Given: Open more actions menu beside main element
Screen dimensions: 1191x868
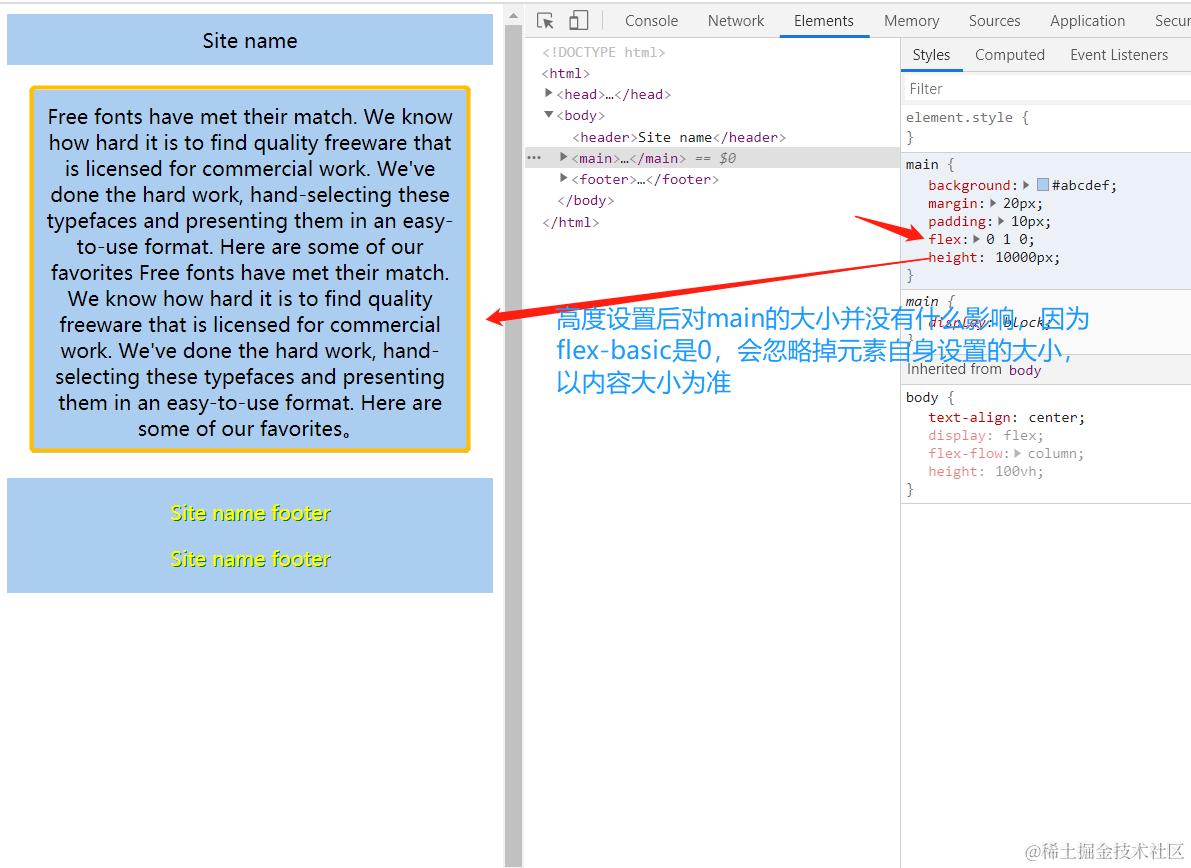Looking at the screenshot, I should (534, 157).
